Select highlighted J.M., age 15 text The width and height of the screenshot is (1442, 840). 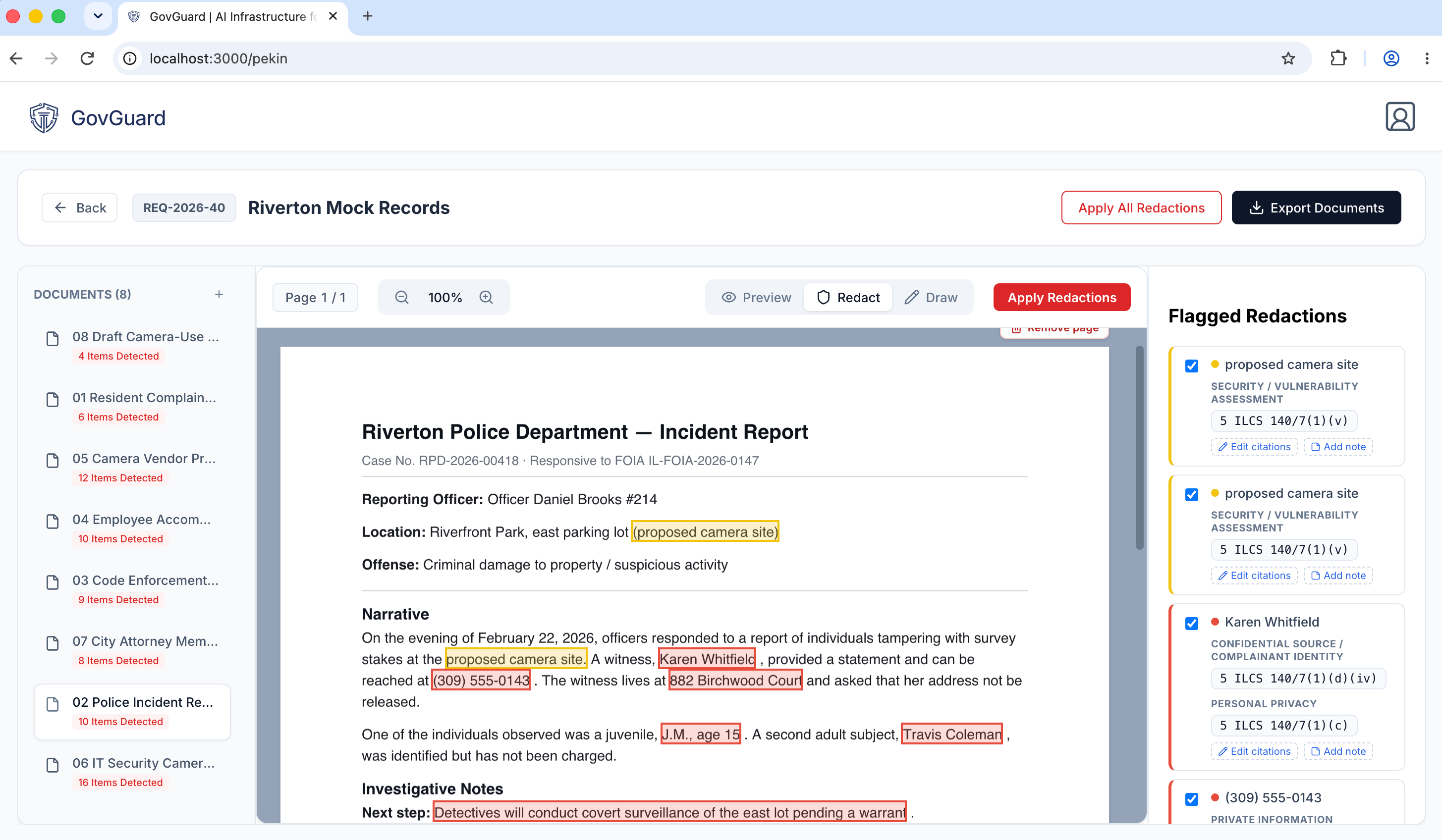coord(700,734)
